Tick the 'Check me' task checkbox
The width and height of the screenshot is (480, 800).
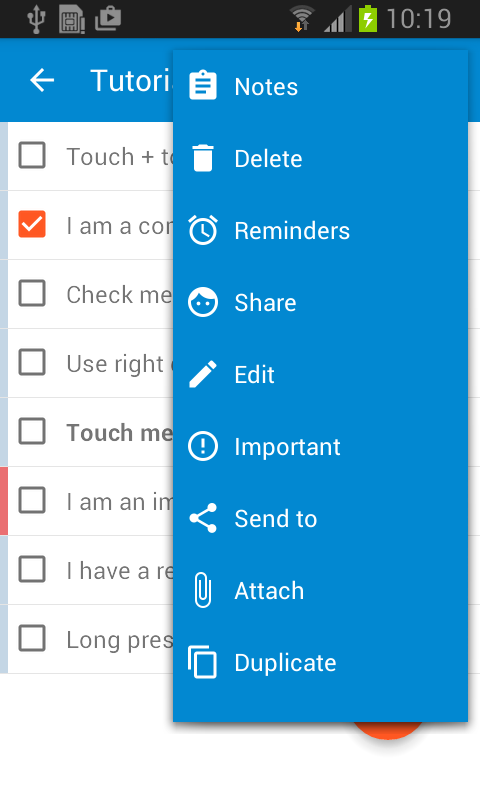[x=32, y=293]
